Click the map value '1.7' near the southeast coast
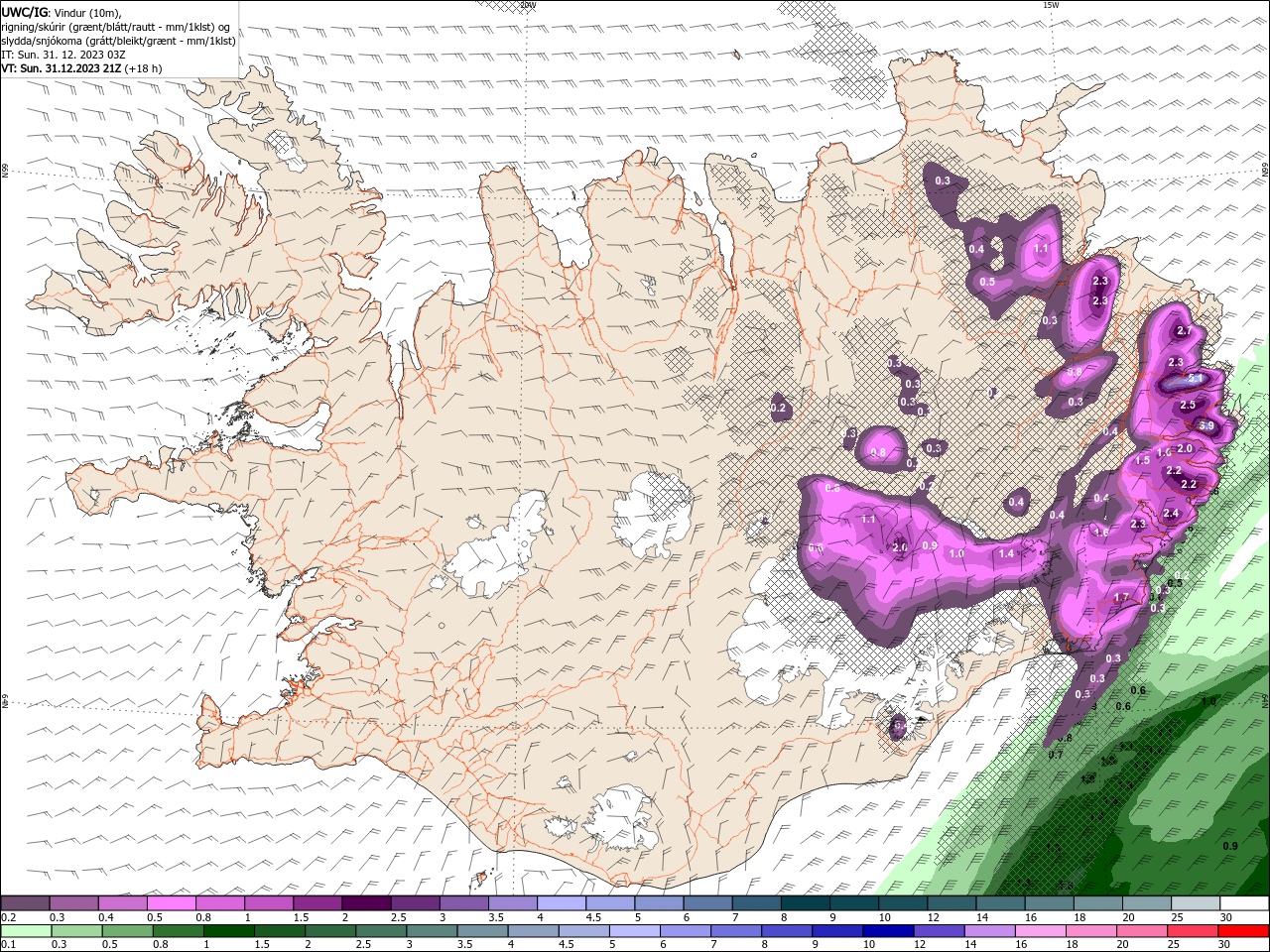The image size is (1270, 952). click(1121, 597)
